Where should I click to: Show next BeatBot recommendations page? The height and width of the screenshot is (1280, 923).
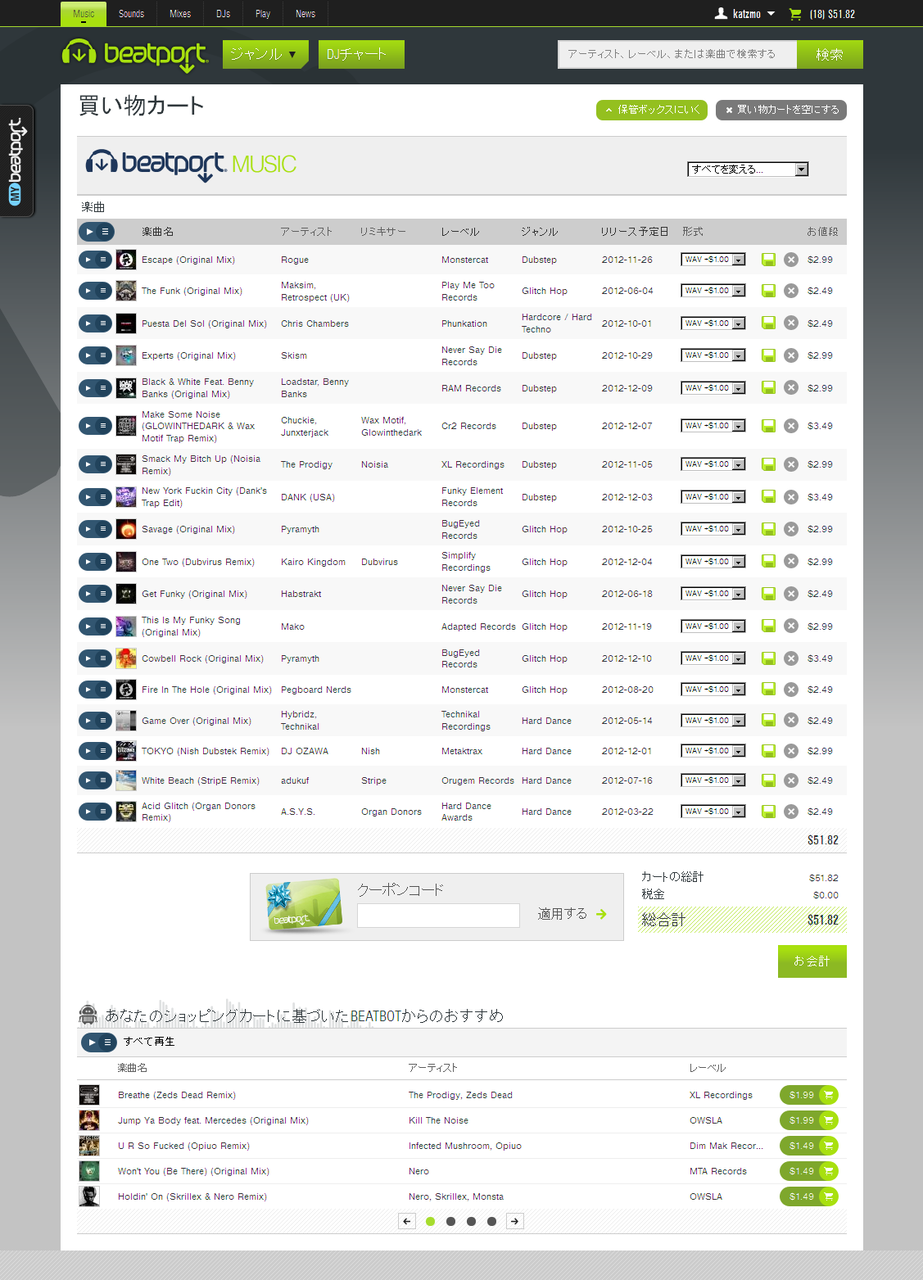tap(514, 1221)
